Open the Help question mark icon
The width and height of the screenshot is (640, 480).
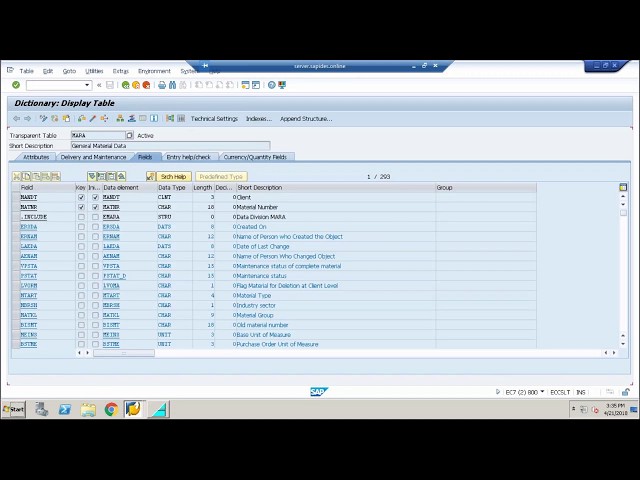271,85
